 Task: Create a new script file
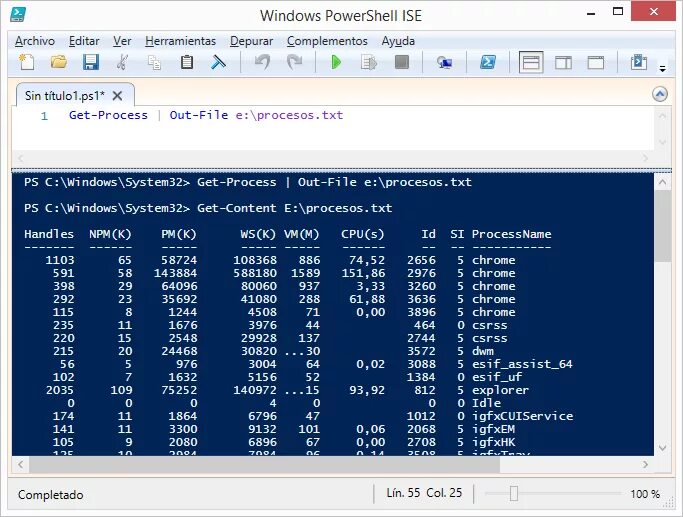click(x=27, y=62)
